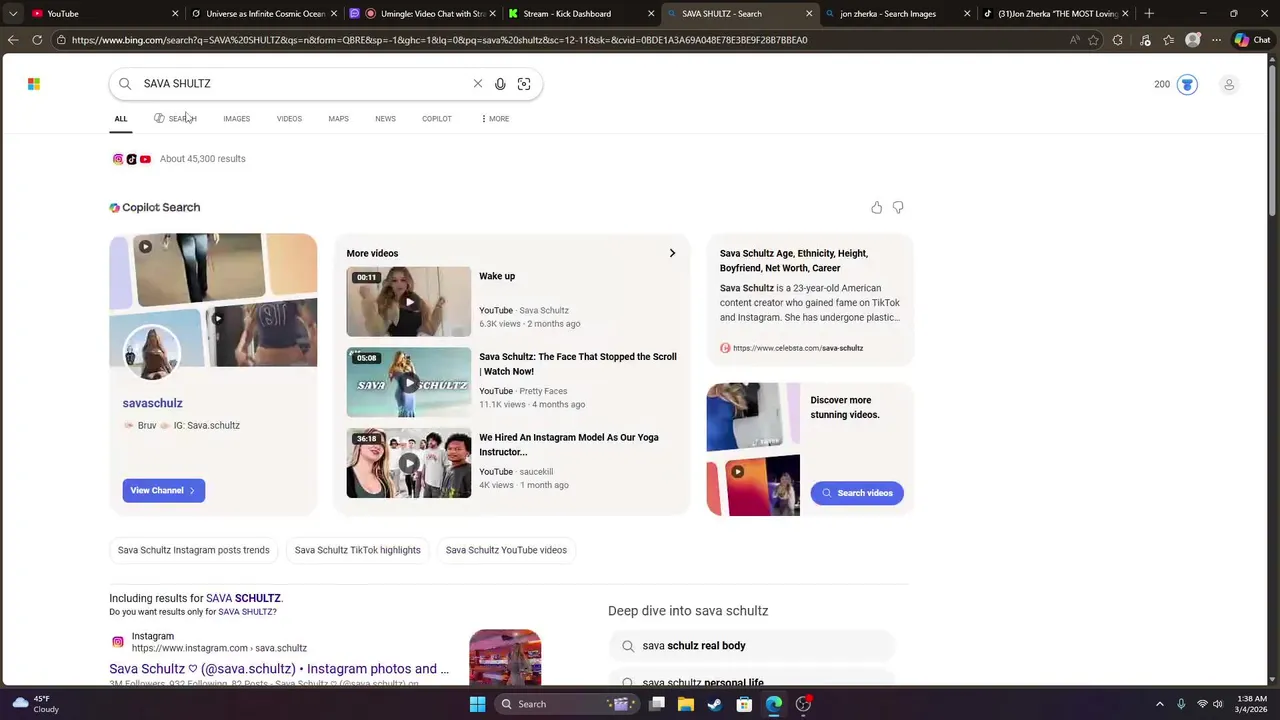
Task: Open visual search camera icon
Action: pos(524,84)
